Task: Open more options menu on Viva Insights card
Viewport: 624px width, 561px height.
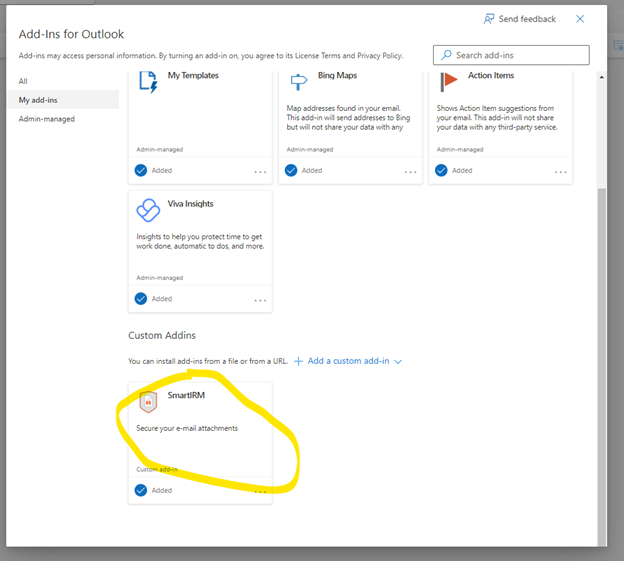Action: pos(260,300)
